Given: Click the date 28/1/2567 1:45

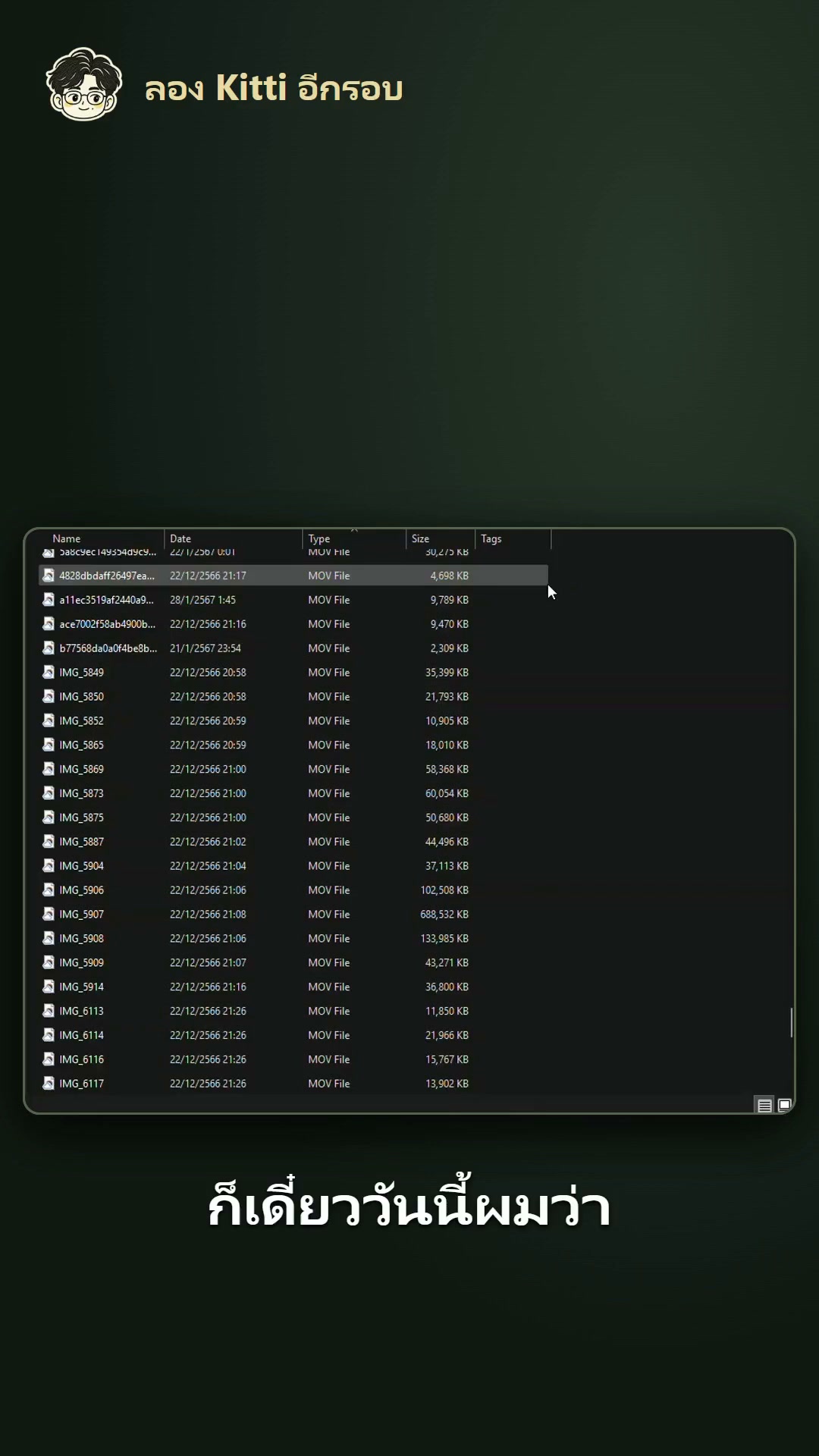Looking at the screenshot, I should click(x=202, y=600).
